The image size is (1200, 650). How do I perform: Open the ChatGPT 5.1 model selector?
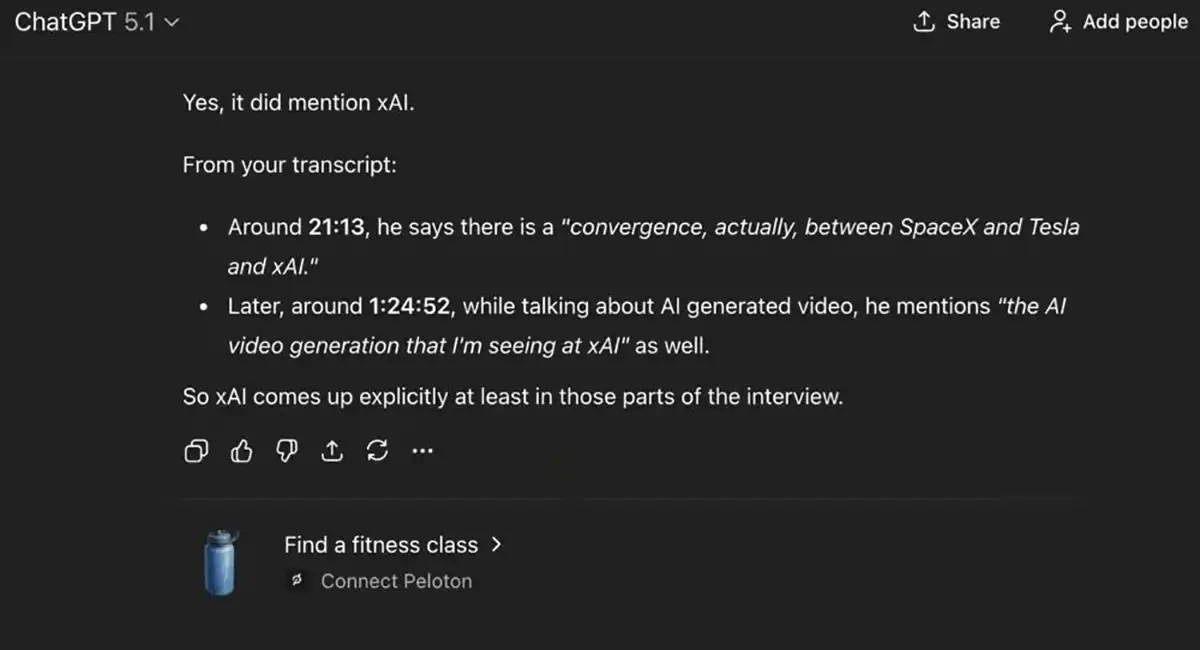(85, 22)
